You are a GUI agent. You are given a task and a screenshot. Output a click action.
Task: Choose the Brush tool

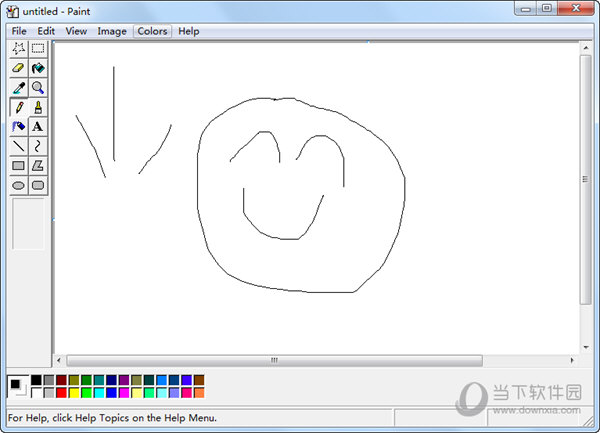tap(38, 107)
